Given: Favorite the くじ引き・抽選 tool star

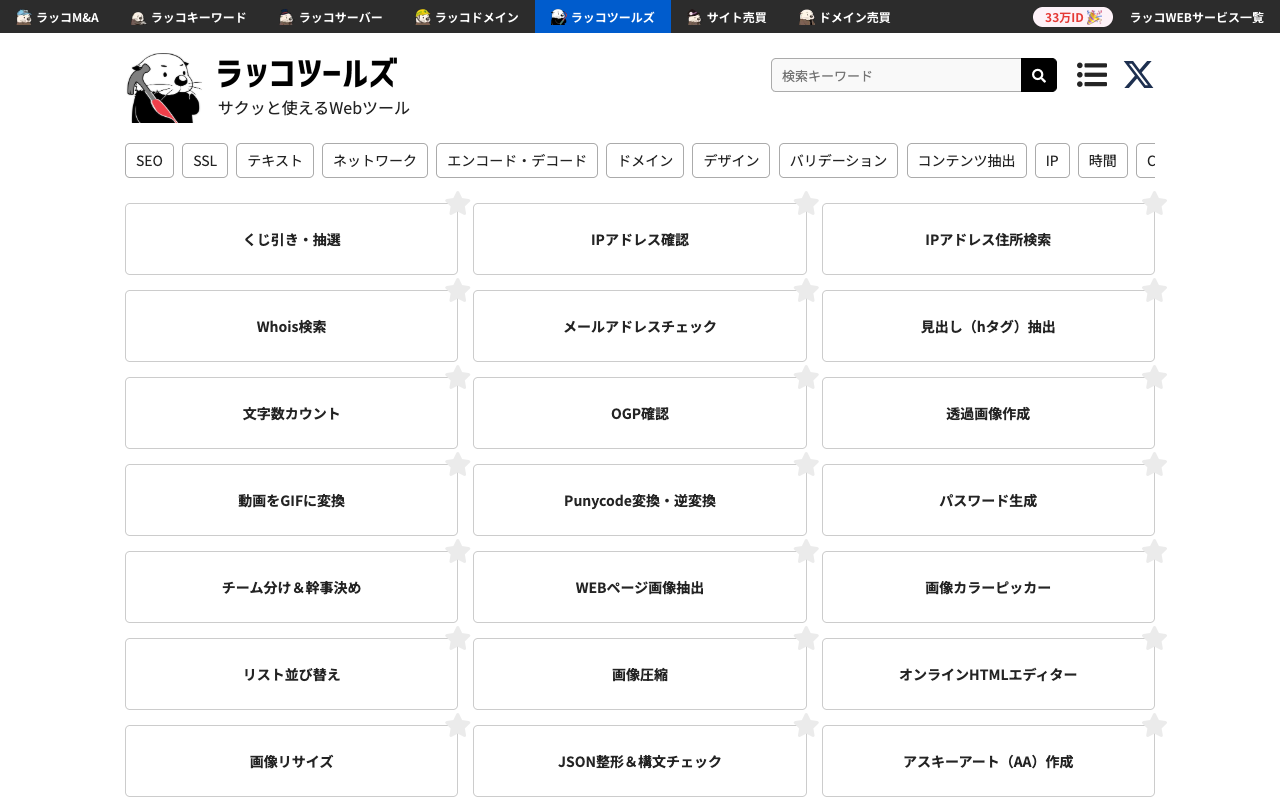Looking at the screenshot, I should 457,203.
